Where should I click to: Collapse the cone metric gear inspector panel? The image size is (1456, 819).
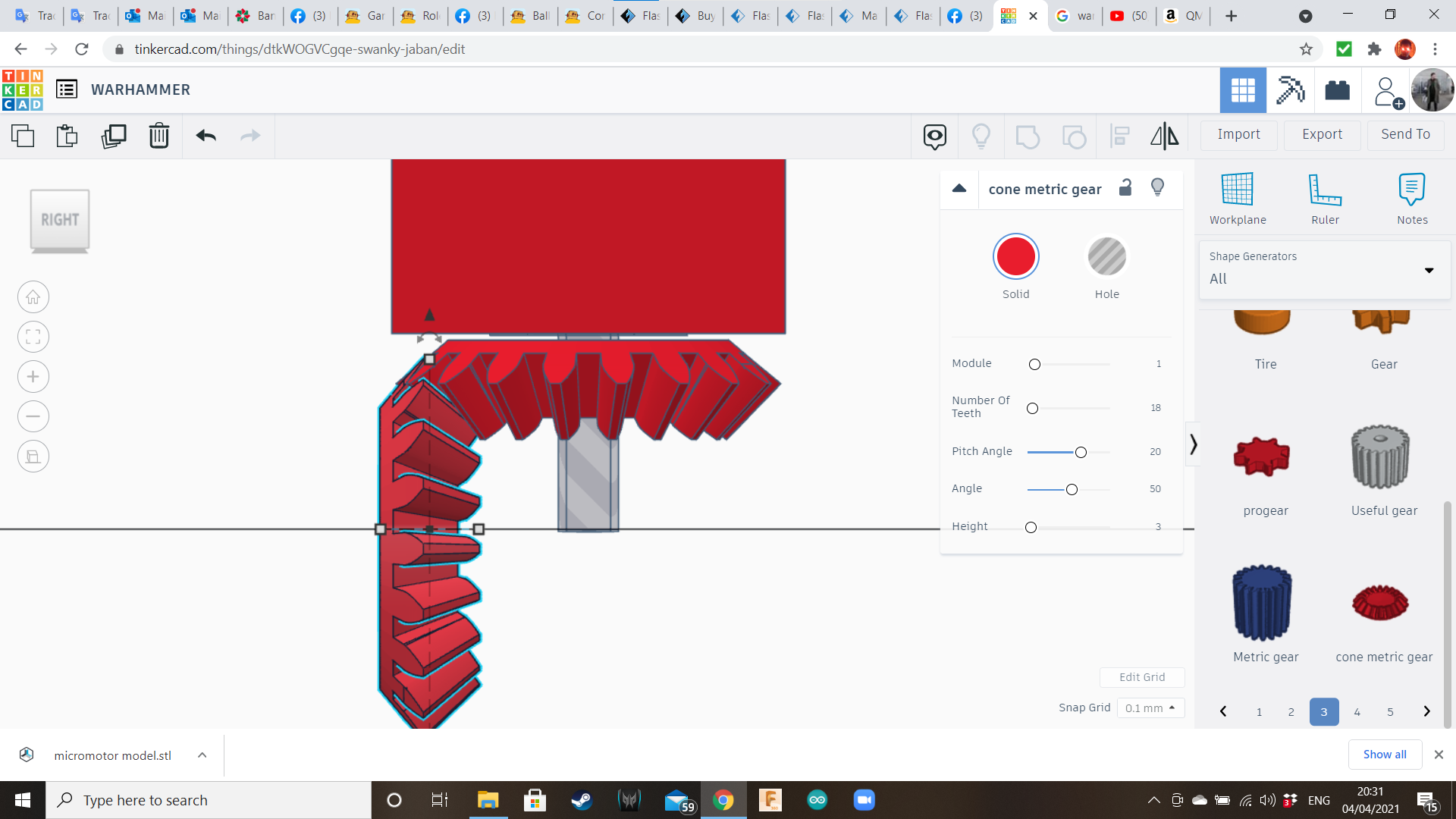click(959, 189)
